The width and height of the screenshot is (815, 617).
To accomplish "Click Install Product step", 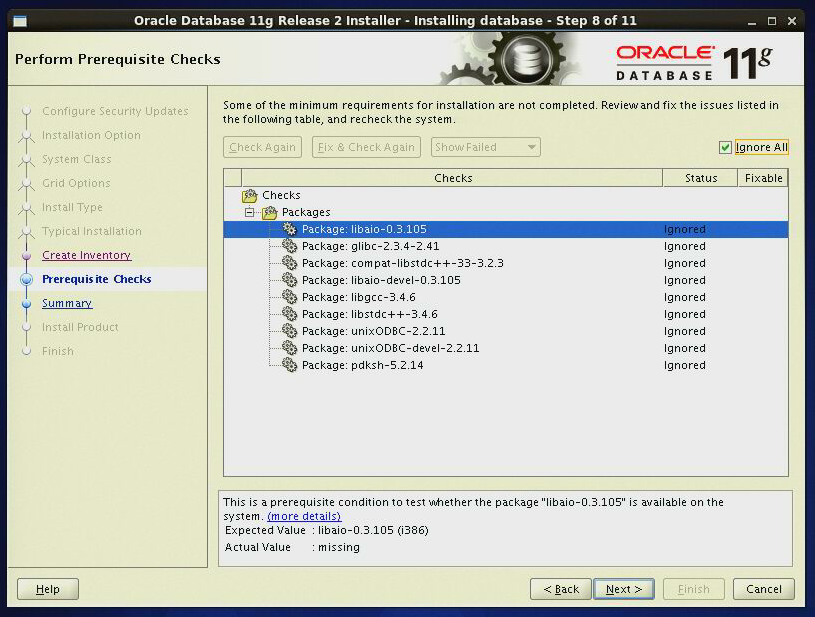I will coord(80,327).
